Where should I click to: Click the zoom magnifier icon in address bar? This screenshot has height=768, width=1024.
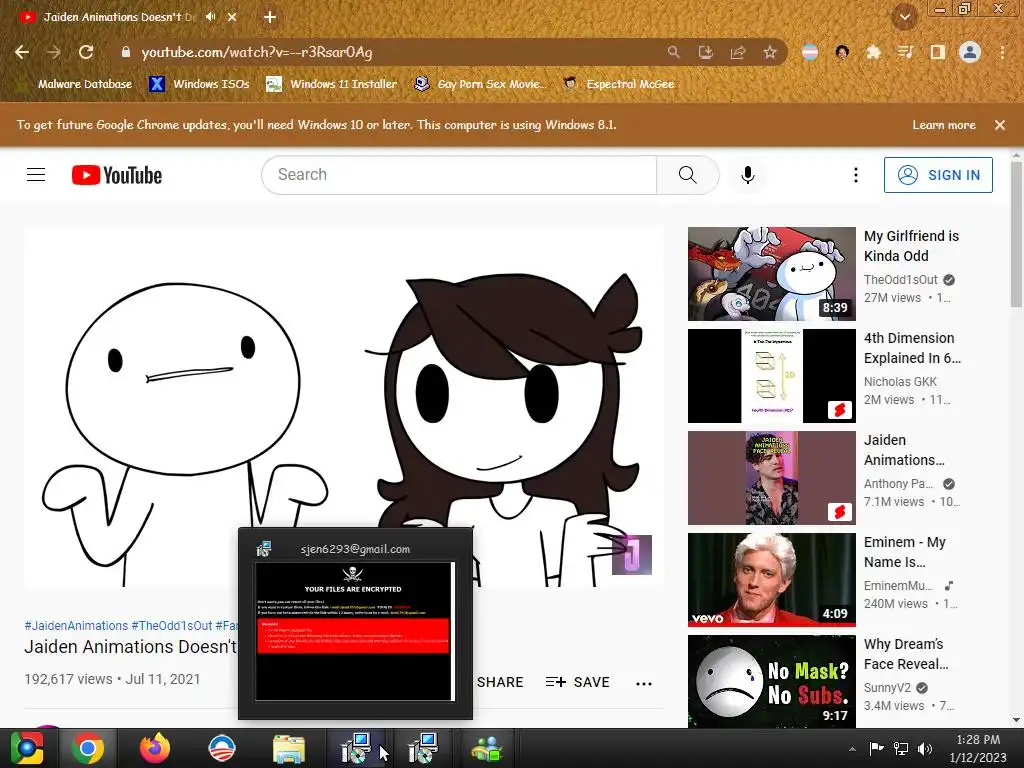click(x=673, y=52)
